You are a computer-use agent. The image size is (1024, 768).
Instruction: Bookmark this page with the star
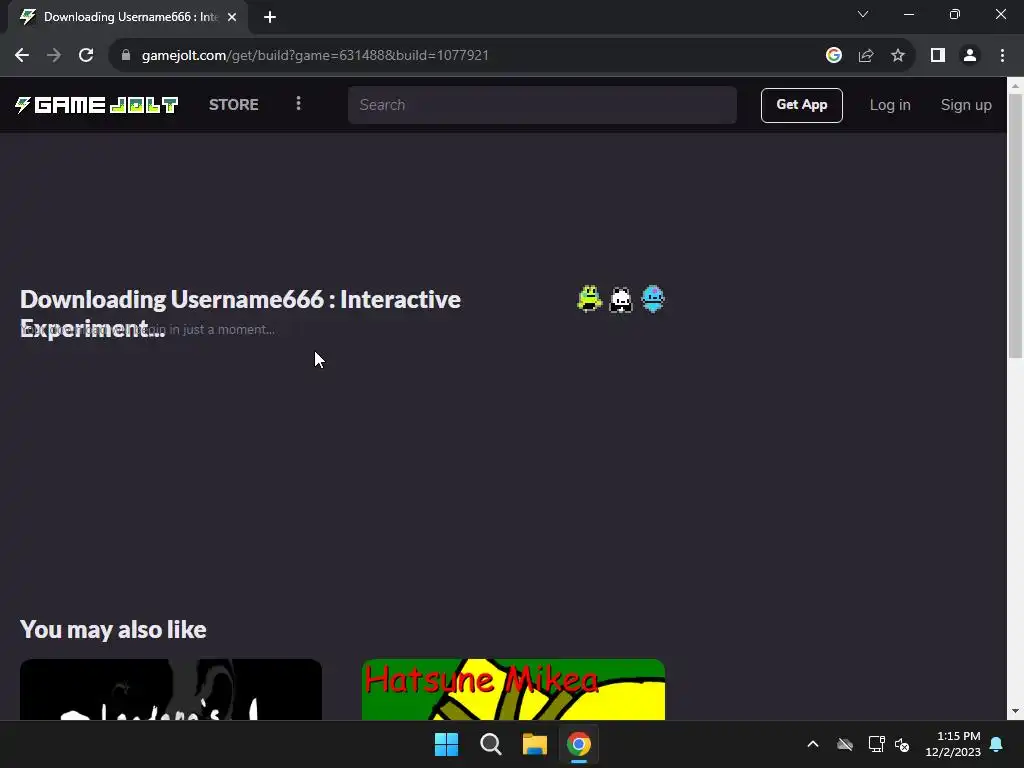click(898, 56)
